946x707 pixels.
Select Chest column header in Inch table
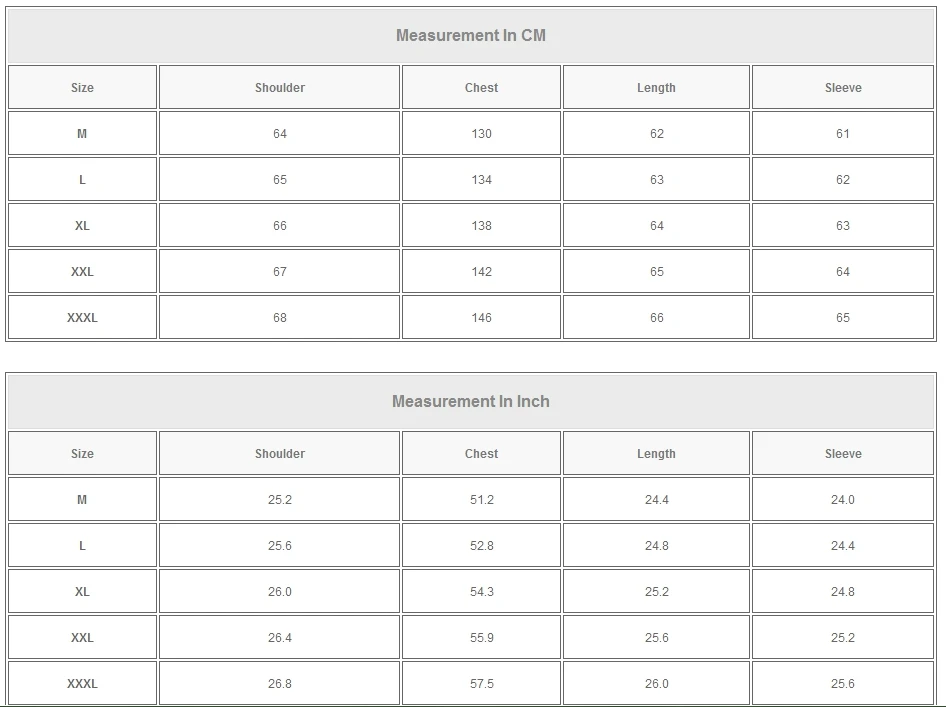(481, 454)
